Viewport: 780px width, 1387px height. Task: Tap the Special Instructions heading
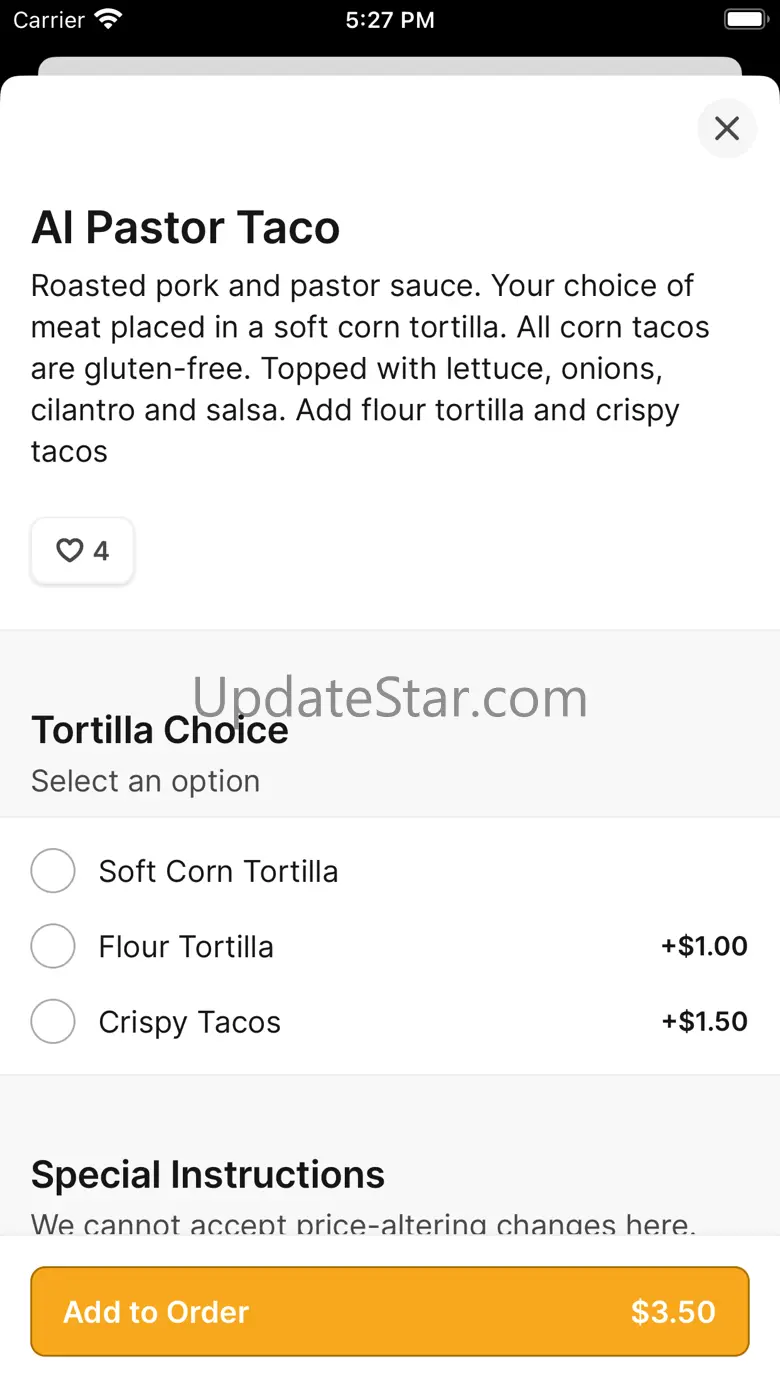pyautogui.click(x=208, y=1174)
